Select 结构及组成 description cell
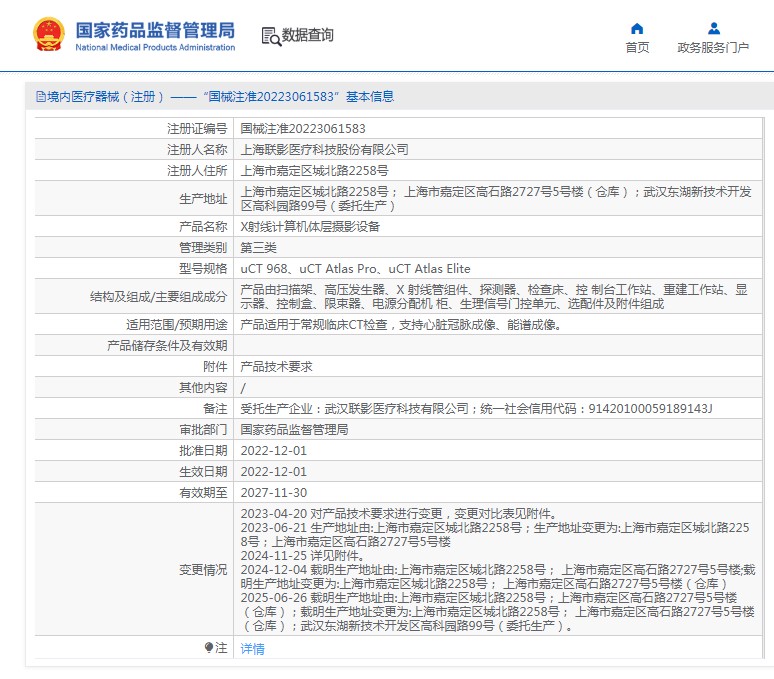 pos(498,296)
